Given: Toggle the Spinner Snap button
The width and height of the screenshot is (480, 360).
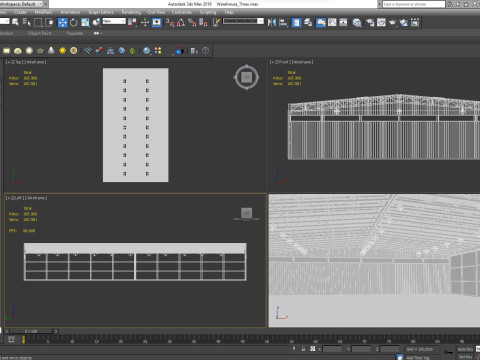Looking at the screenshot, I should [203, 22].
